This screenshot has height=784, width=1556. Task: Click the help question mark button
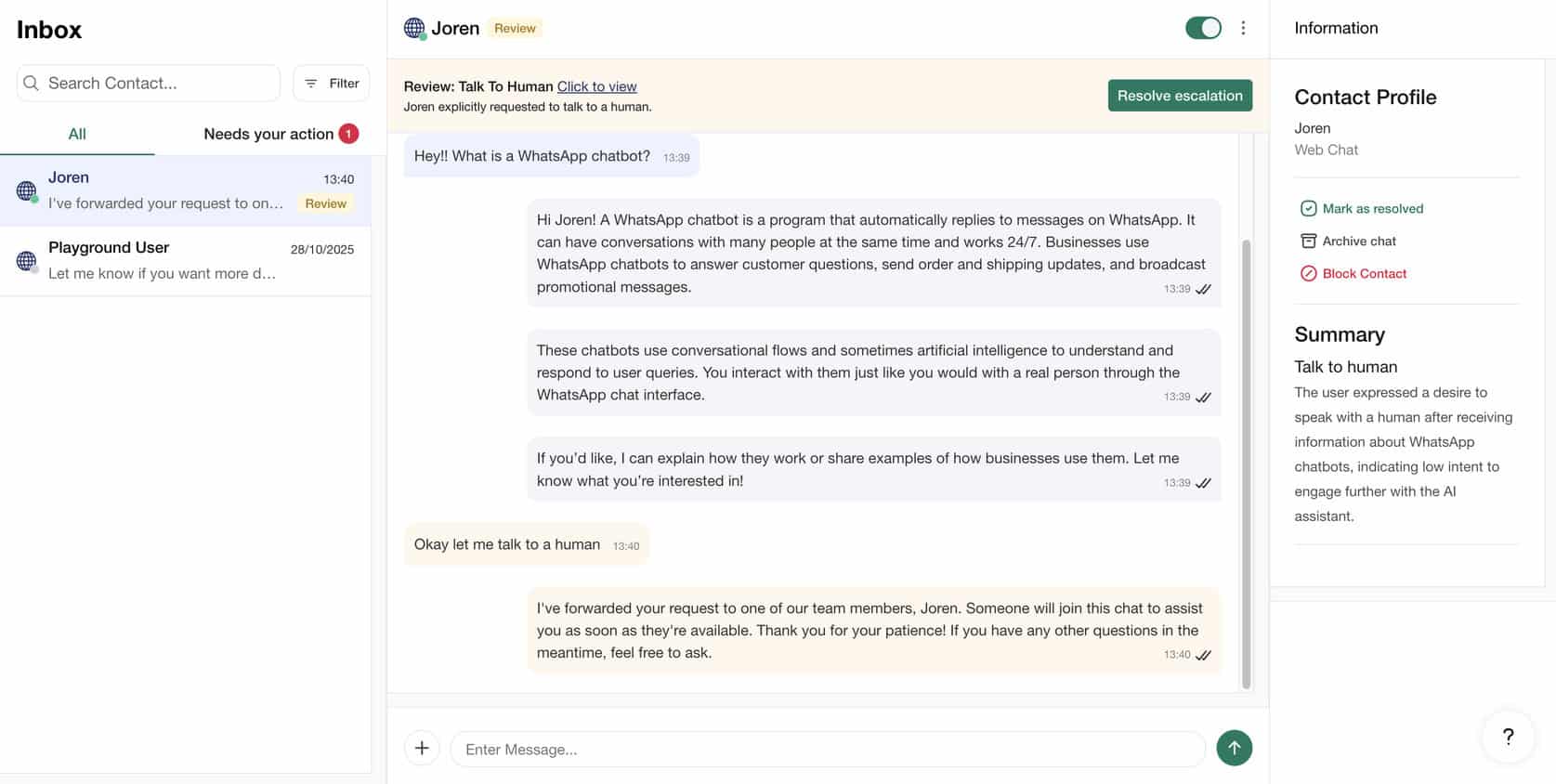[x=1508, y=737]
